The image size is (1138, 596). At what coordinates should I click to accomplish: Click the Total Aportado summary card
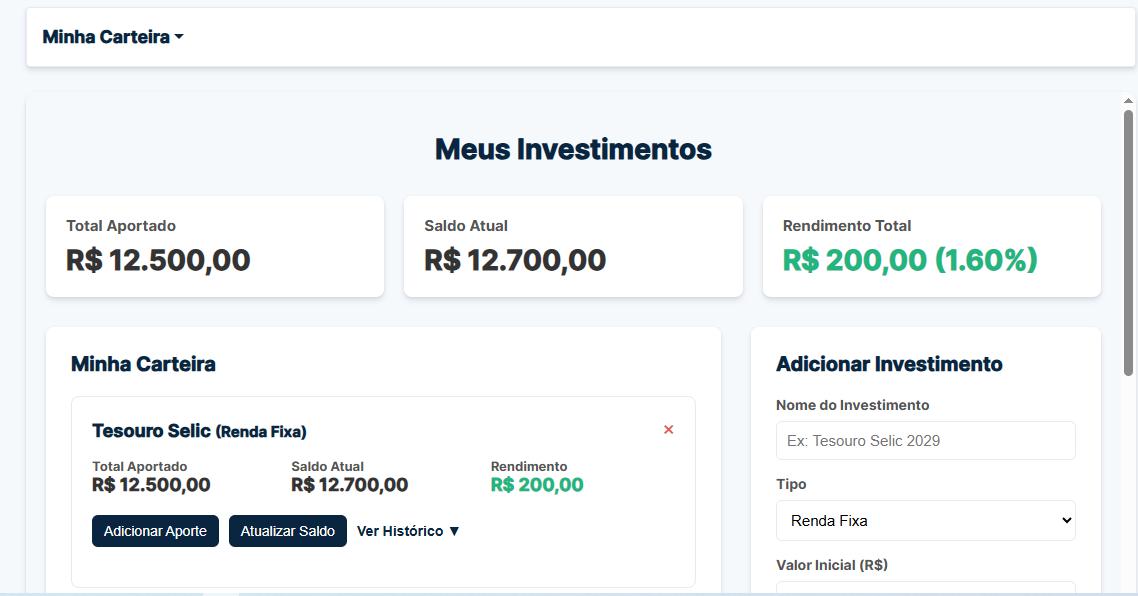tap(214, 246)
